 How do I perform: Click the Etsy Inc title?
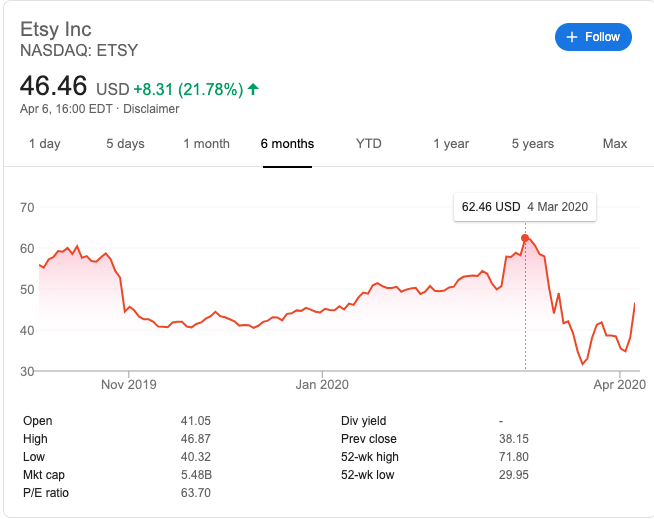(x=62, y=27)
